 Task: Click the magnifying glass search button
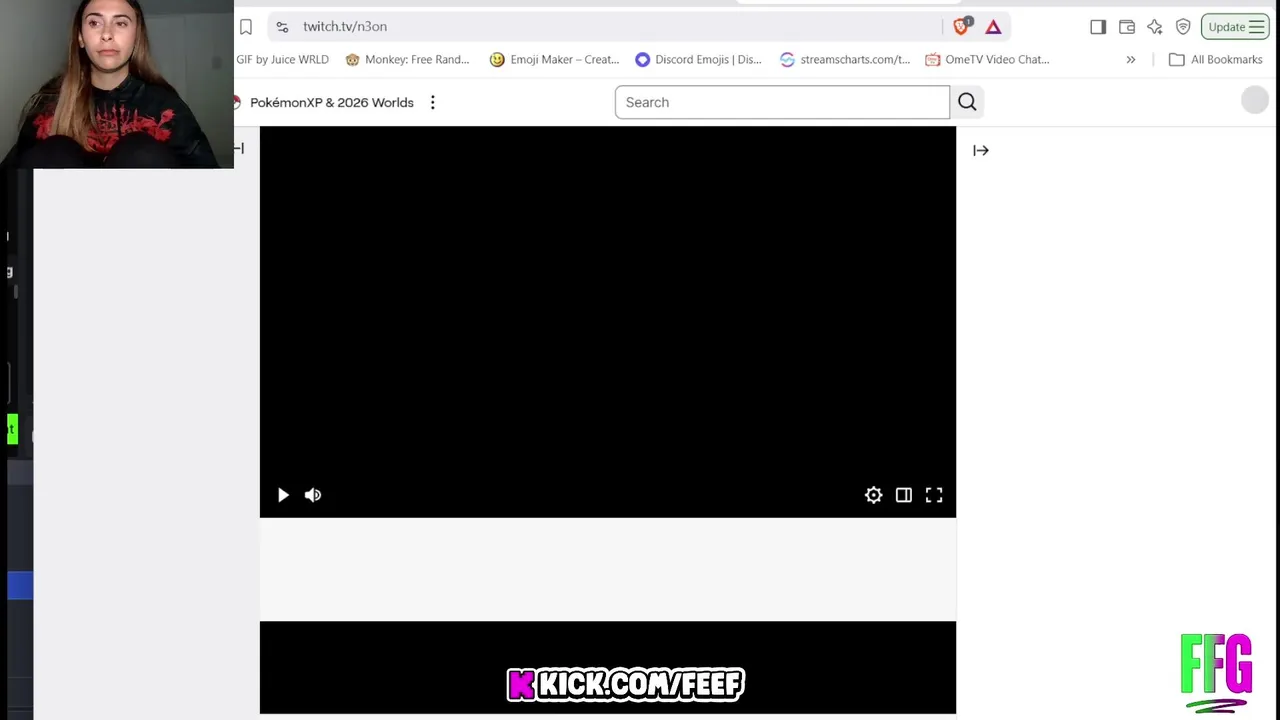coord(967,102)
